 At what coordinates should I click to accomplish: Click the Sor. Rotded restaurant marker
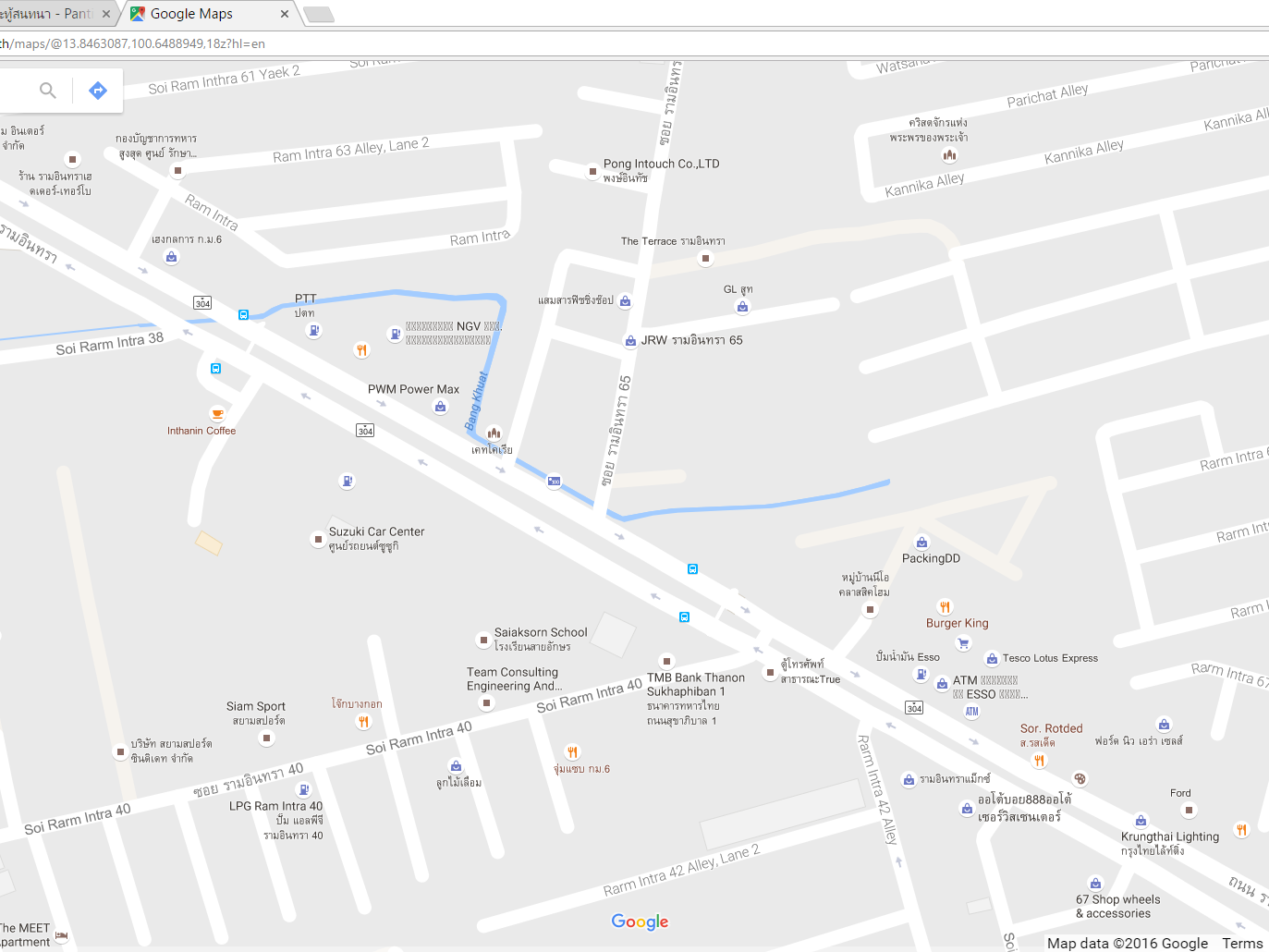tap(1040, 760)
